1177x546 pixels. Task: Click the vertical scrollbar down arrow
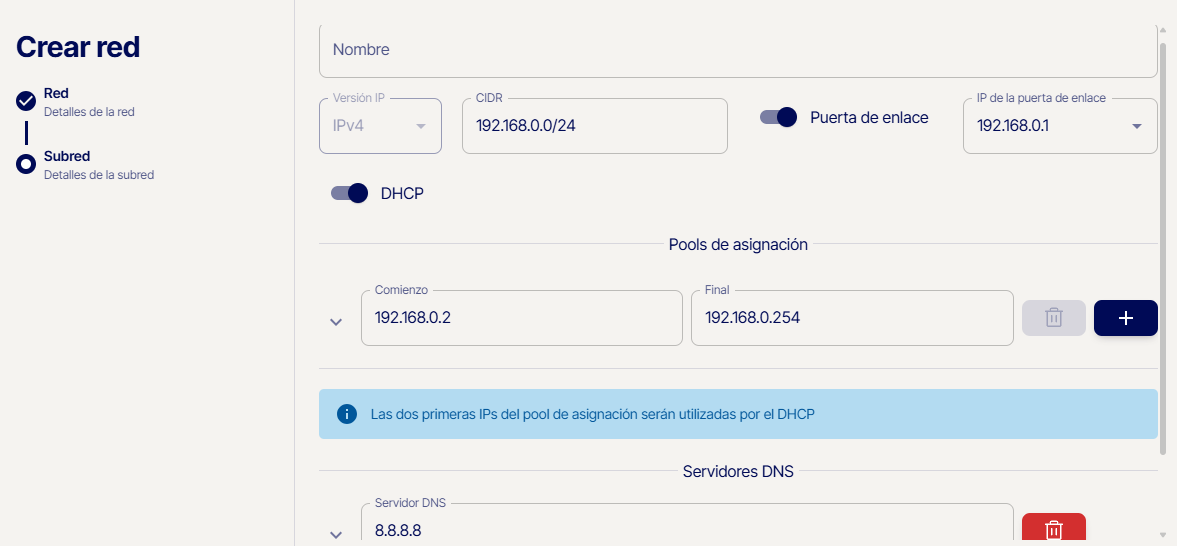tap(1161, 535)
